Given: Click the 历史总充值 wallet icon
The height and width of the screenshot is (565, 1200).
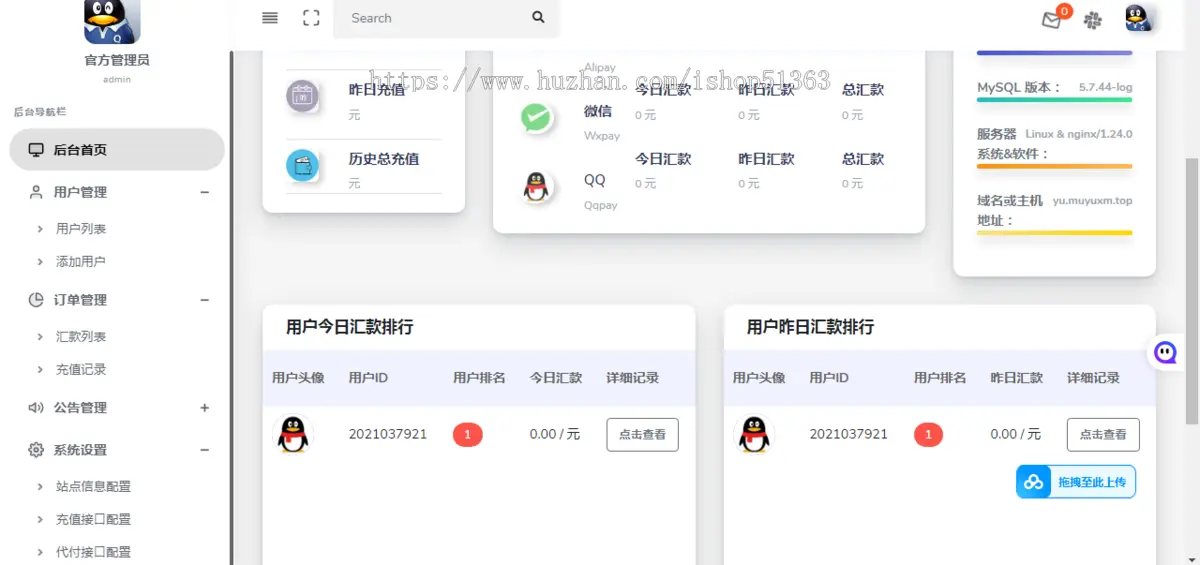Looking at the screenshot, I should (302, 166).
